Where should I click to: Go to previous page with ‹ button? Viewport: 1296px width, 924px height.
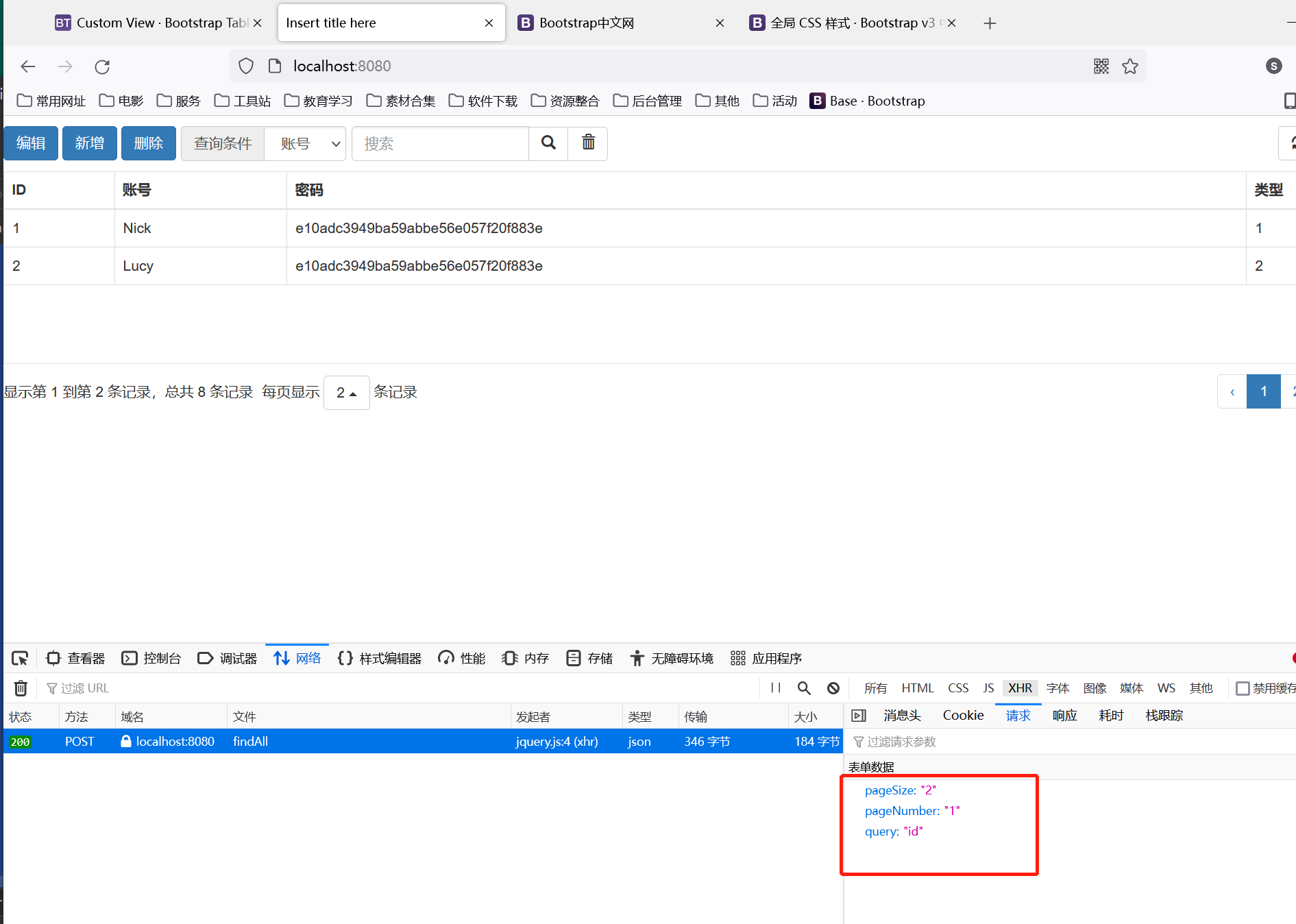(x=1232, y=392)
